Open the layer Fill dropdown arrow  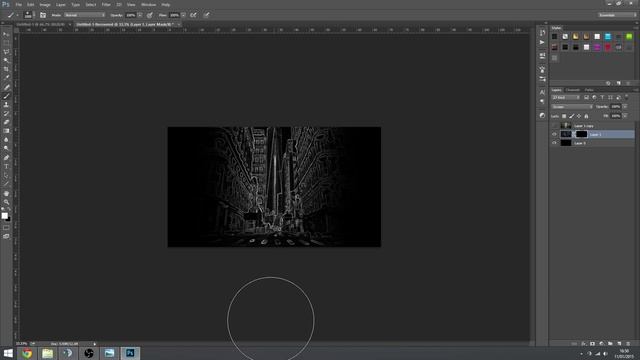pyautogui.click(x=625, y=116)
